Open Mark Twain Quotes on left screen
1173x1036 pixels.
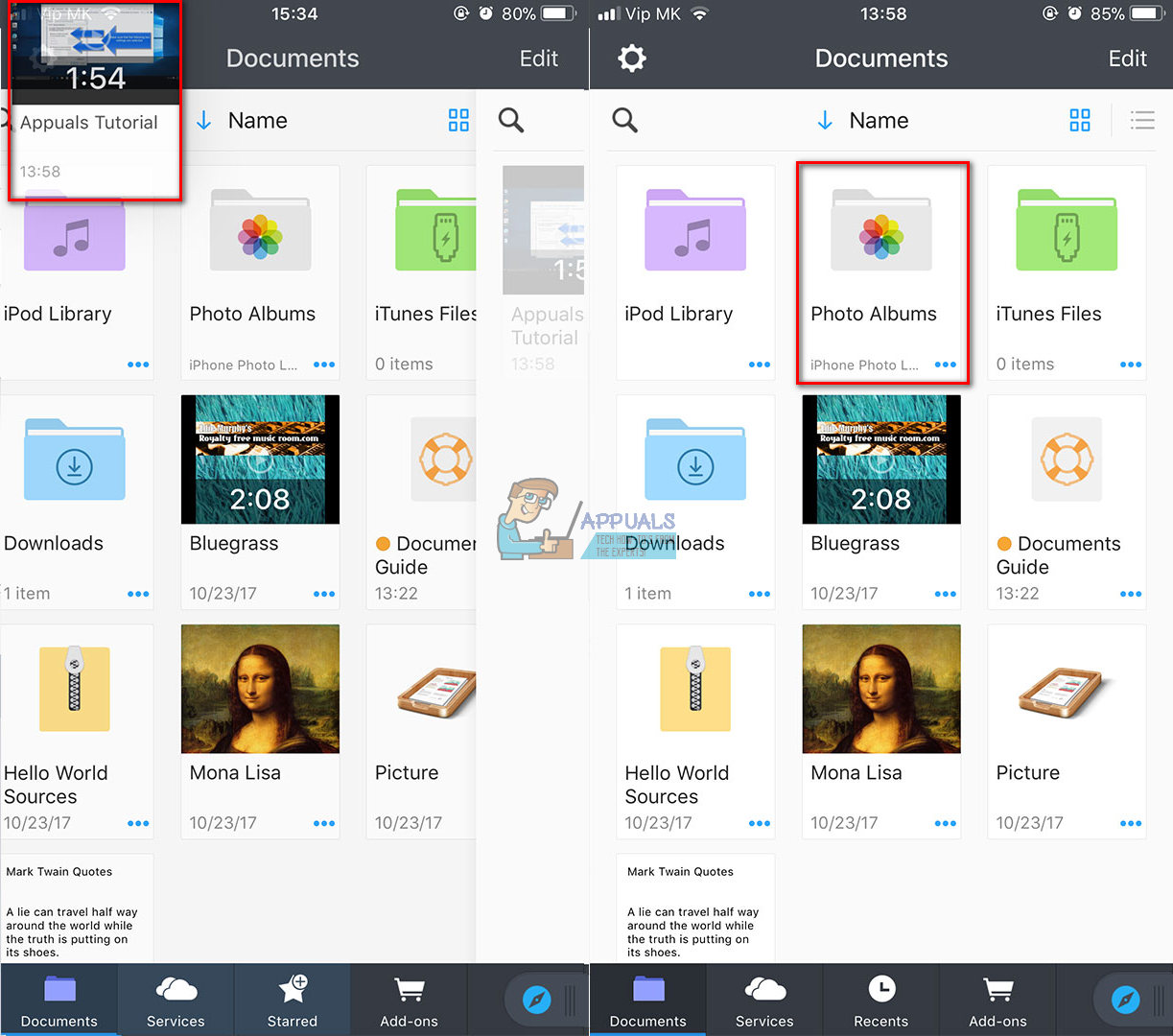click(75, 907)
